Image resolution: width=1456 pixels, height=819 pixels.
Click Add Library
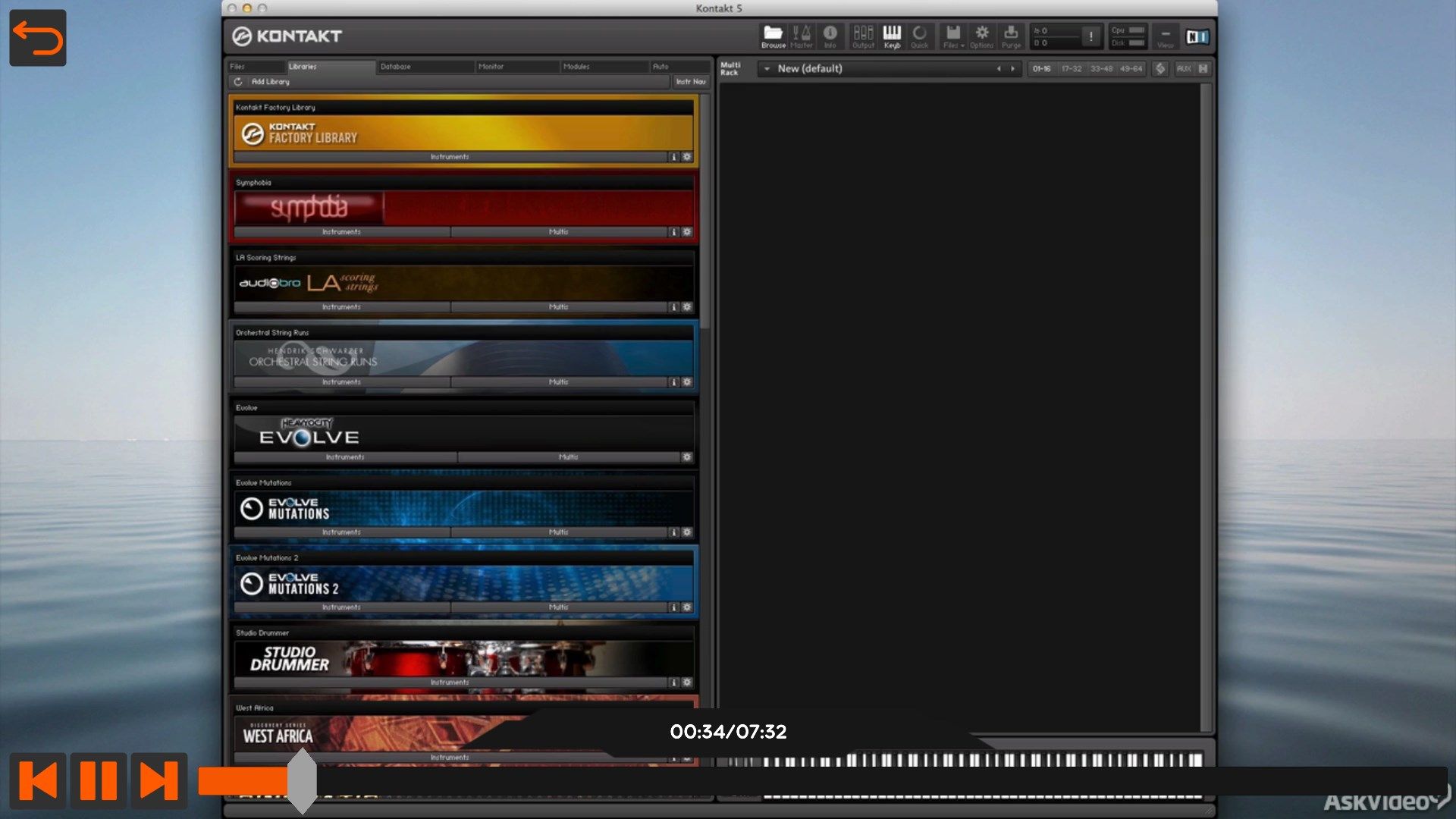270,81
